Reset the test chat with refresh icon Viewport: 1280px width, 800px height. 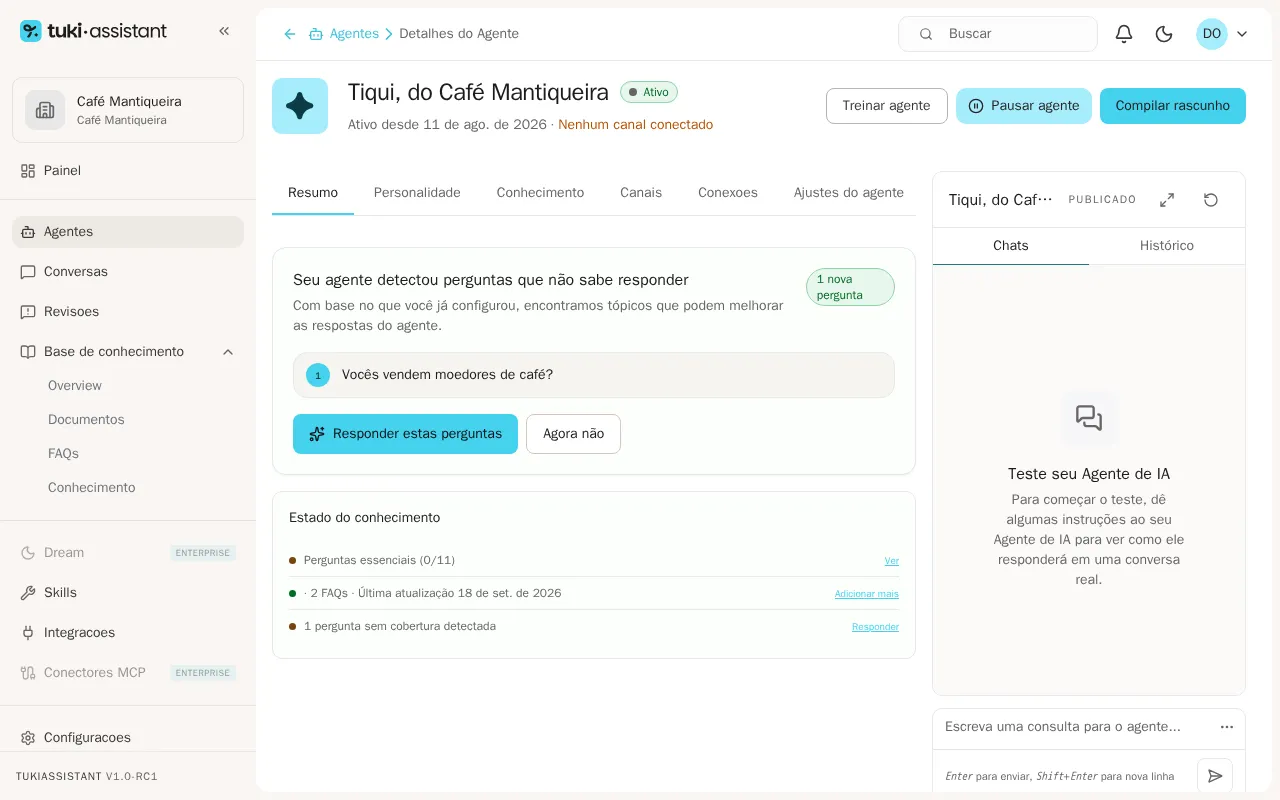1211,200
